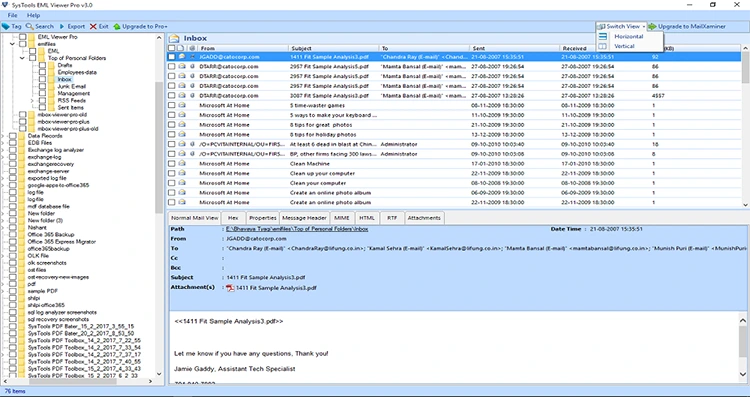Switch to the Message Header tab
Viewport: 750px width, 397px height.
(x=304, y=218)
